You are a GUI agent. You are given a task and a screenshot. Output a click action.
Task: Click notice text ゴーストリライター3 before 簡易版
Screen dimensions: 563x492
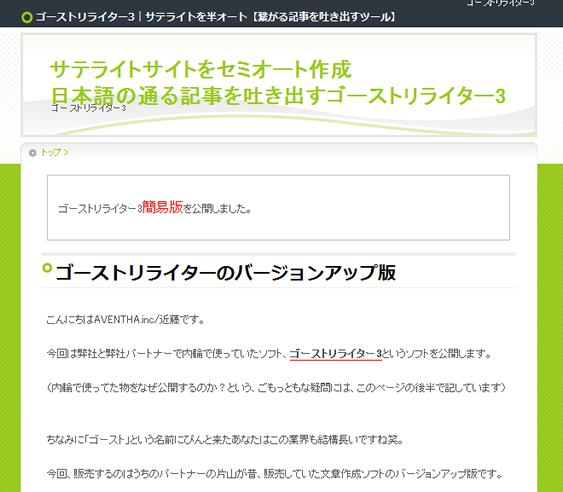pos(100,209)
